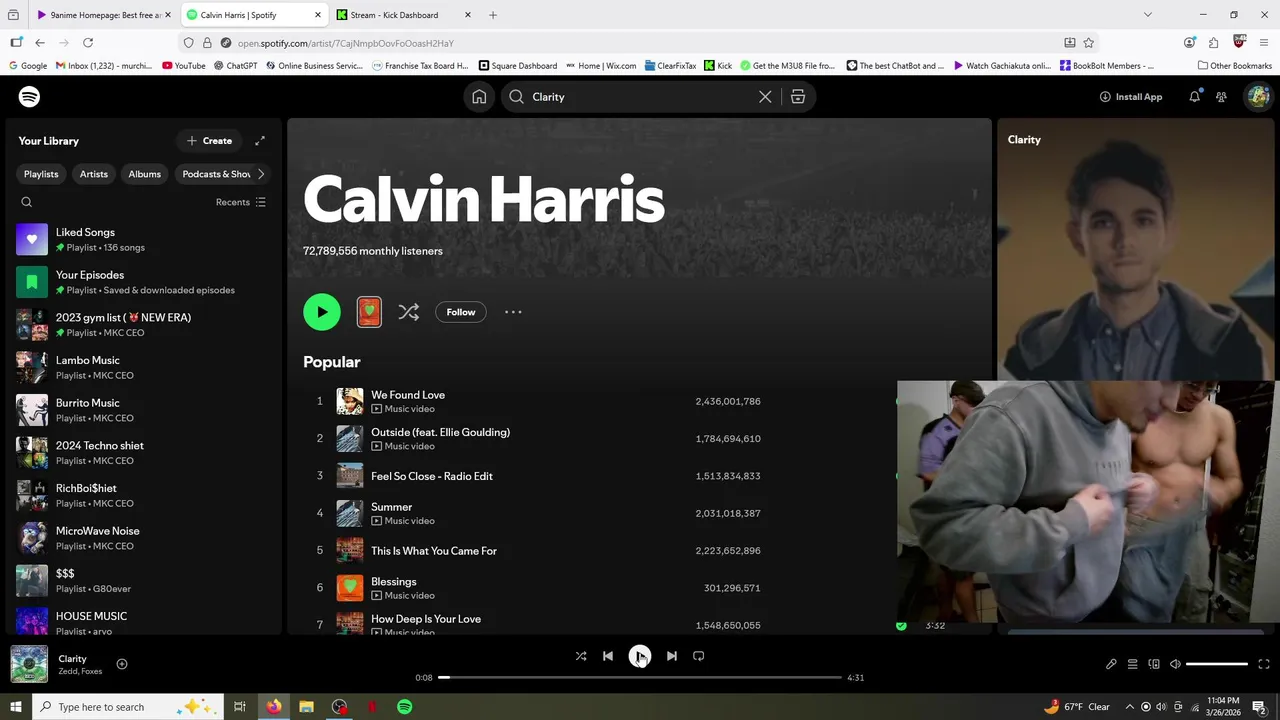
Task: Open the user profile avatar
Action: point(1257,97)
